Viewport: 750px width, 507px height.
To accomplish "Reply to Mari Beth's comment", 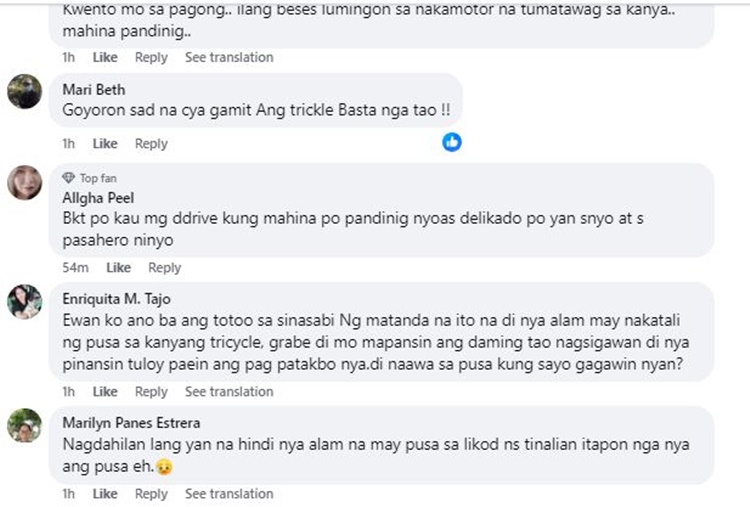I will tap(151, 143).
